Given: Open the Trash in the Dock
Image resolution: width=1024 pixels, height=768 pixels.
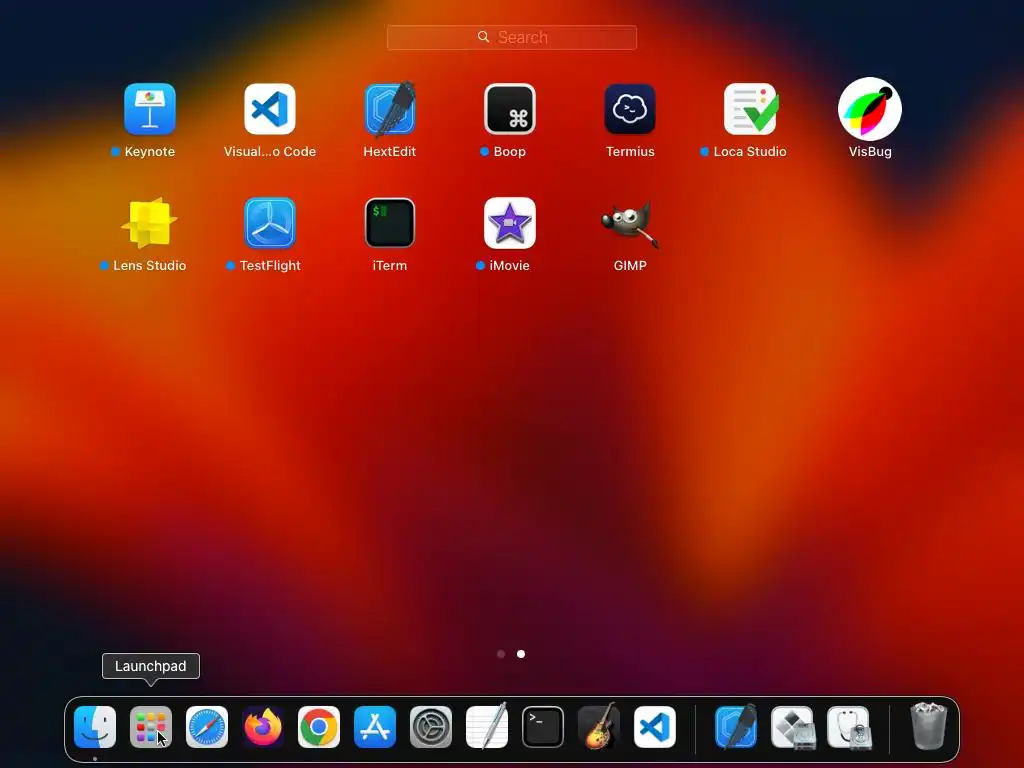Looking at the screenshot, I should [929, 726].
